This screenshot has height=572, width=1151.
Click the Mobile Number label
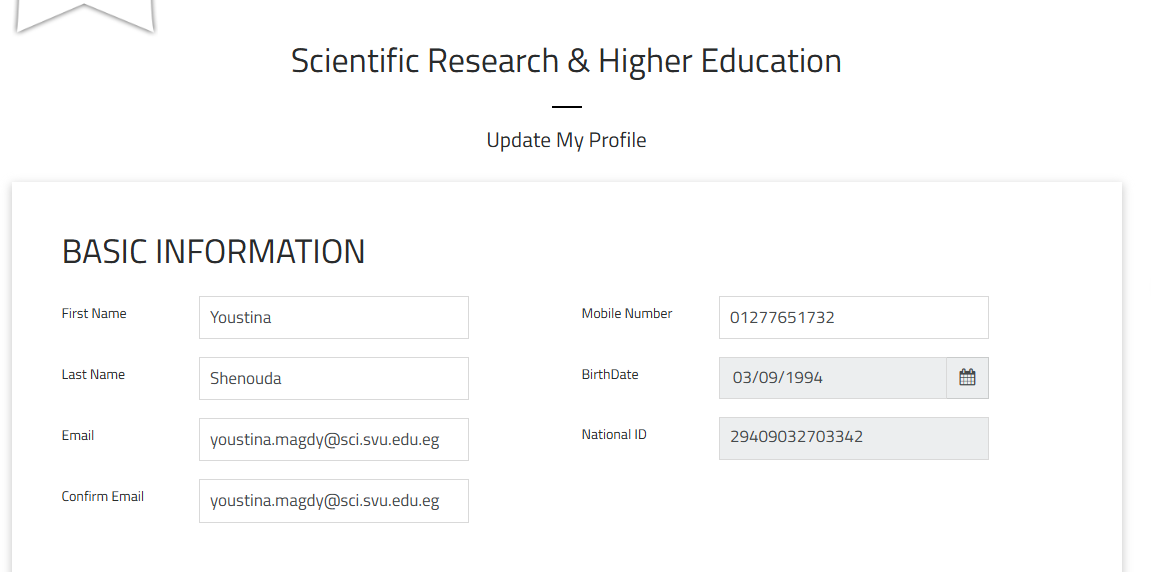(x=627, y=314)
